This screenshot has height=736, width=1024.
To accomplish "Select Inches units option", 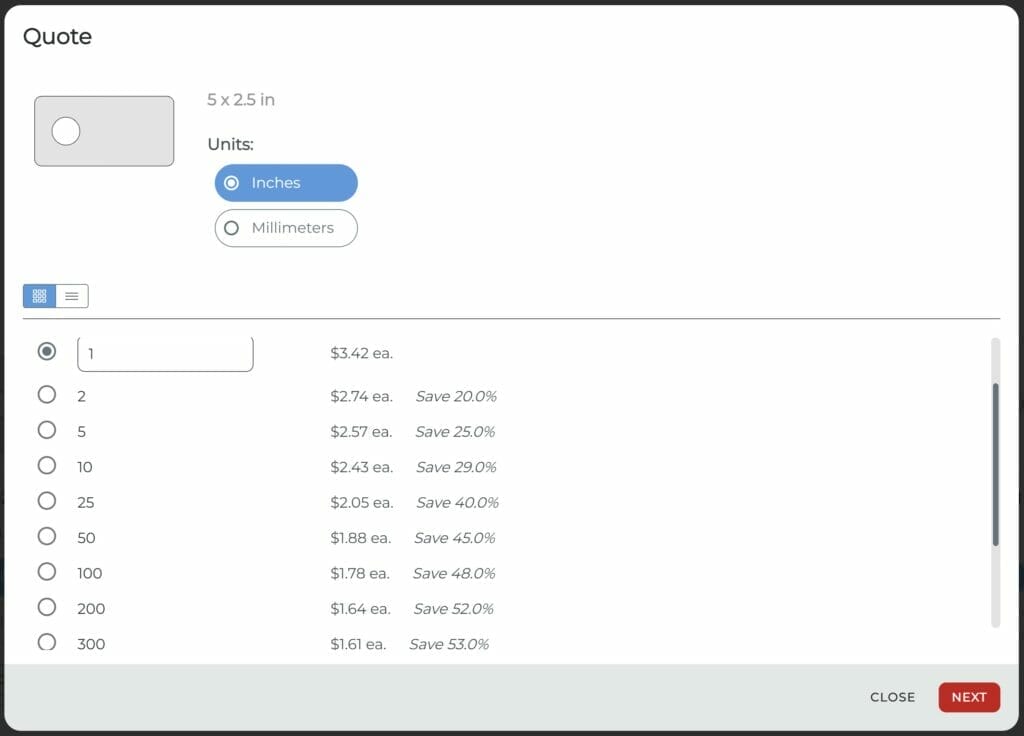I will click(x=286, y=183).
